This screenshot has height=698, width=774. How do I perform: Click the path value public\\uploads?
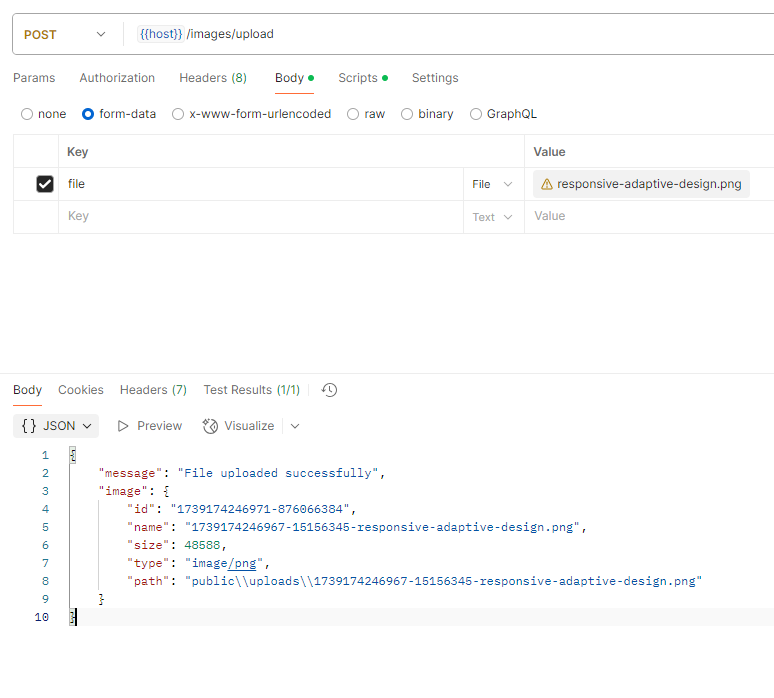[443, 581]
